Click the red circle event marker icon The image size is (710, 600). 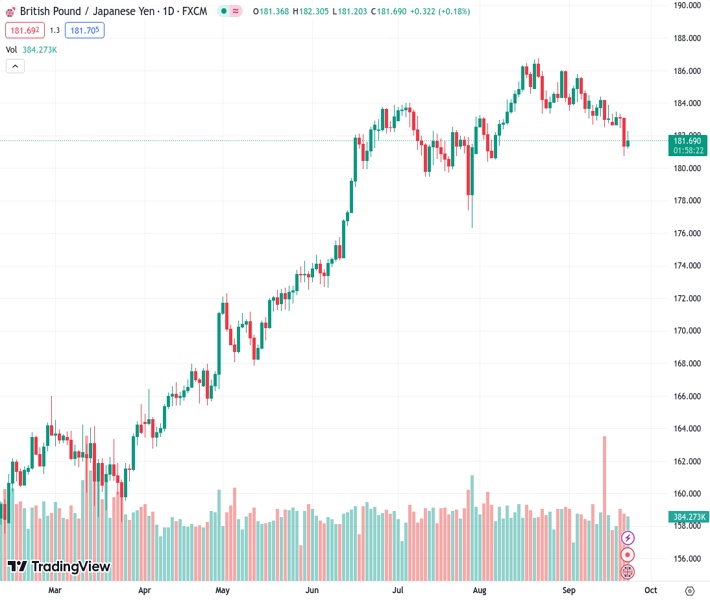pyautogui.click(x=628, y=555)
